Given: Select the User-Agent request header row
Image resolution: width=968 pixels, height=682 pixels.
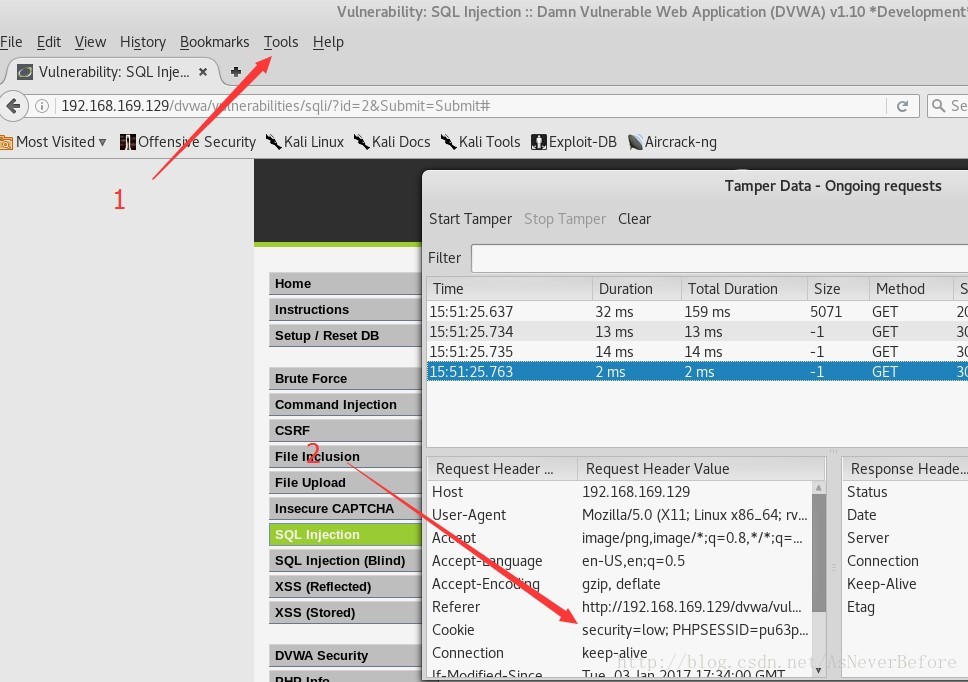Looking at the screenshot, I should pyautogui.click(x=620, y=515).
